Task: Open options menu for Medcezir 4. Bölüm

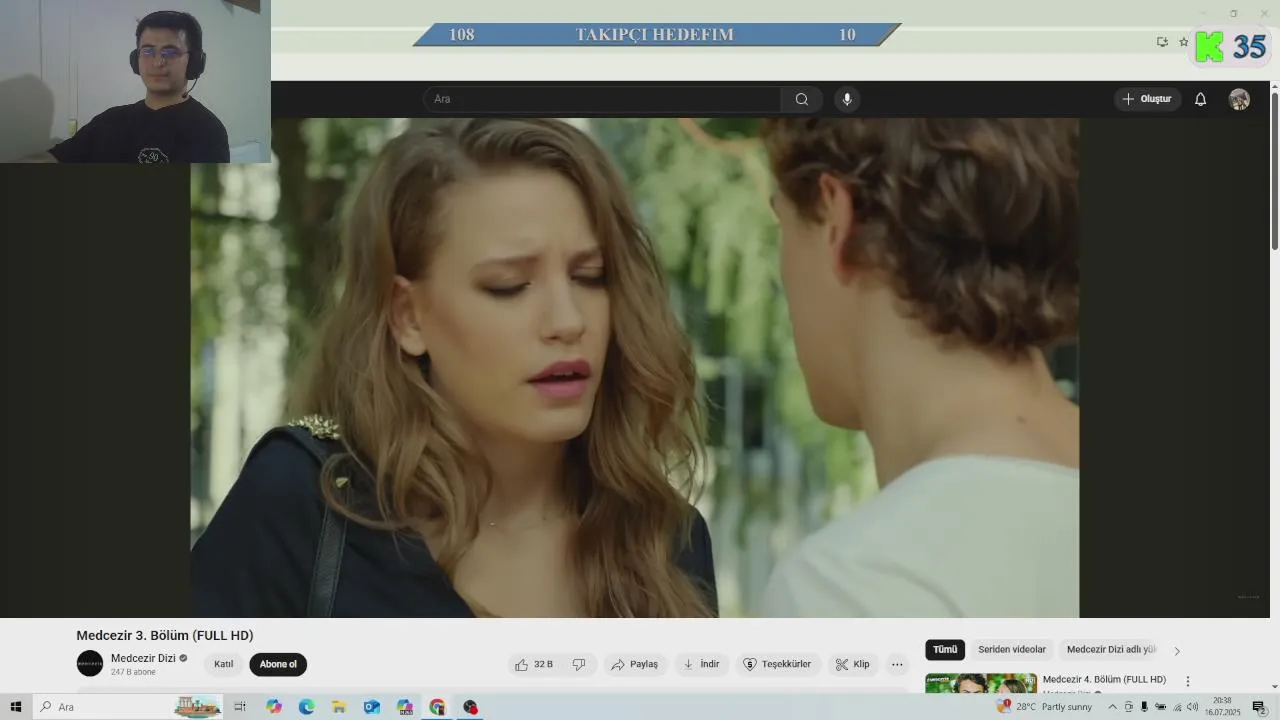Action: pyautogui.click(x=1188, y=681)
